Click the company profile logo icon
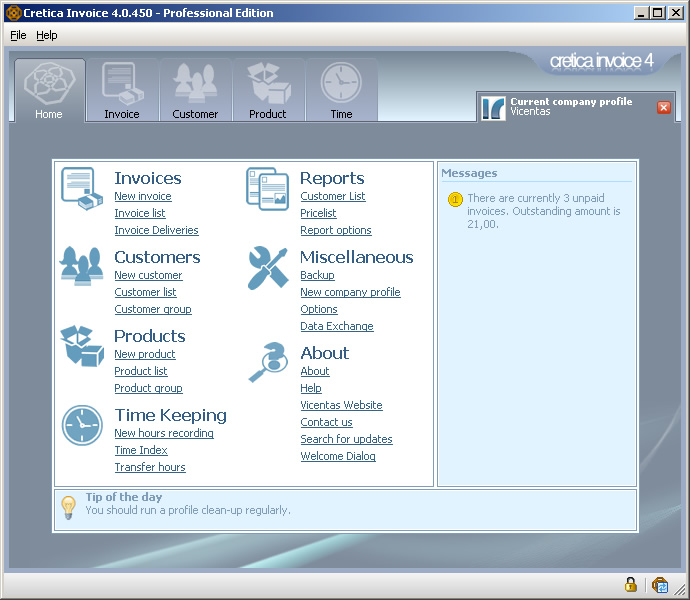The image size is (690, 600). coord(493,108)
